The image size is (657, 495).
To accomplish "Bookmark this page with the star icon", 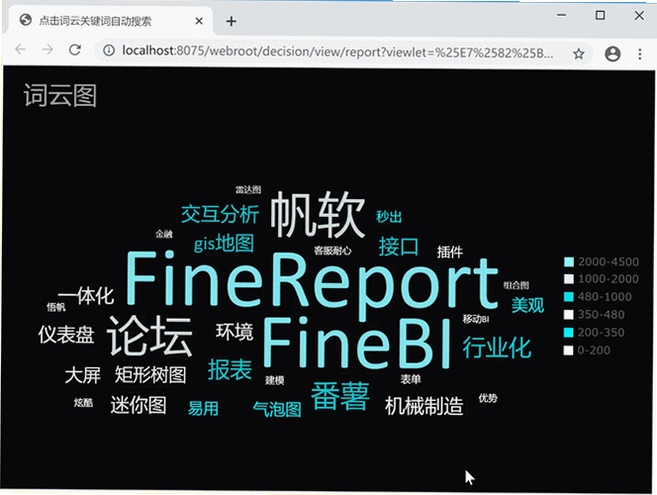I will pyautogui.click(x=579, y=54).
